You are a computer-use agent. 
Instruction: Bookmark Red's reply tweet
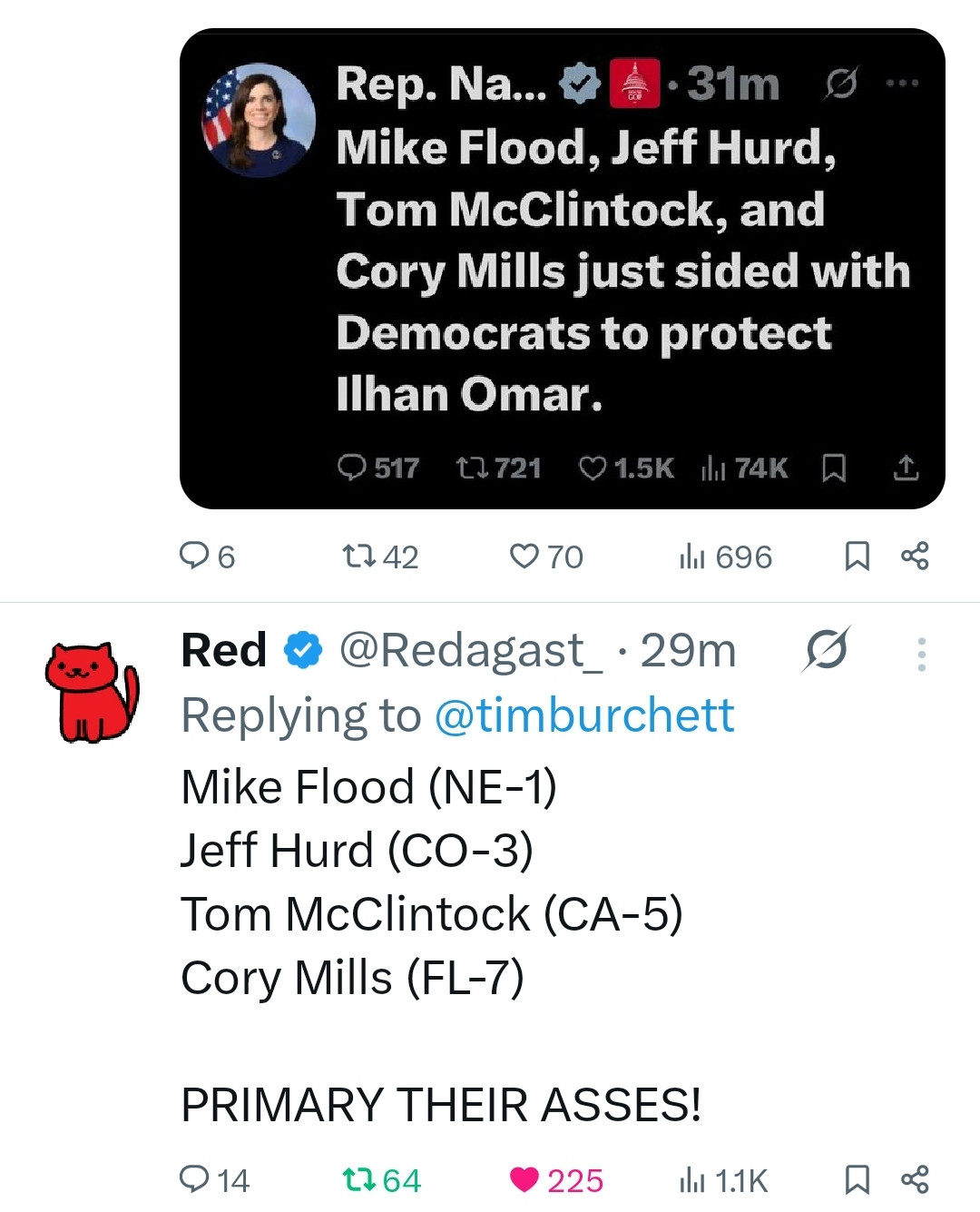(857, 1179)
